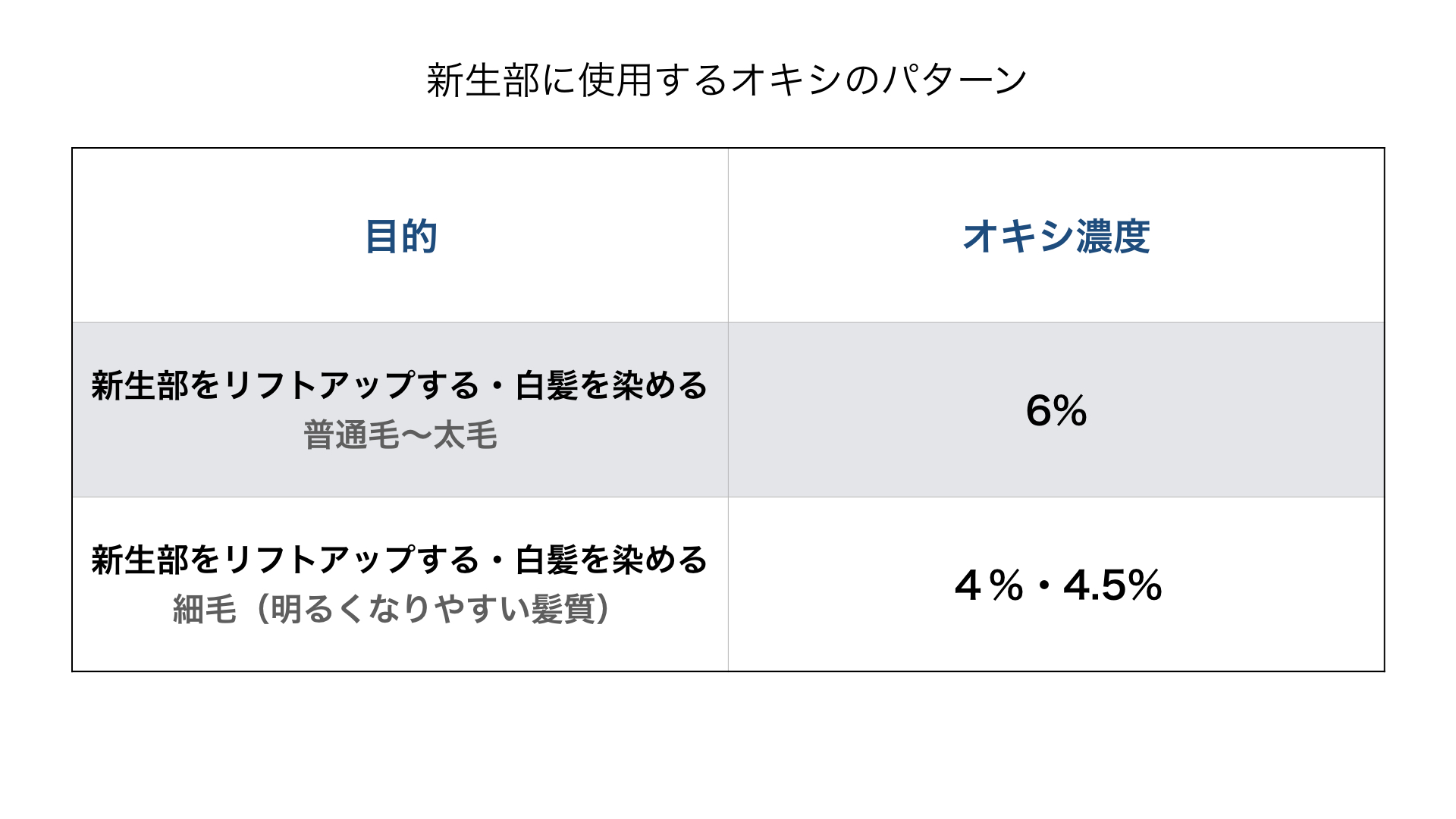Select the 細毛 text in the bottom row
The image size is (1456, 819).
click(204, 610)
